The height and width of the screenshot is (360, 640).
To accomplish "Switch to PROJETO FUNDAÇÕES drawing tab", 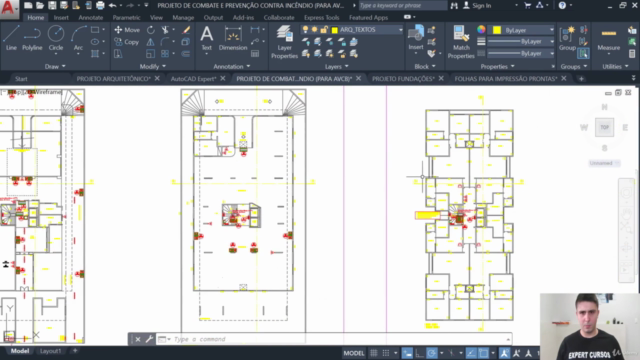I will pos(403,78).
